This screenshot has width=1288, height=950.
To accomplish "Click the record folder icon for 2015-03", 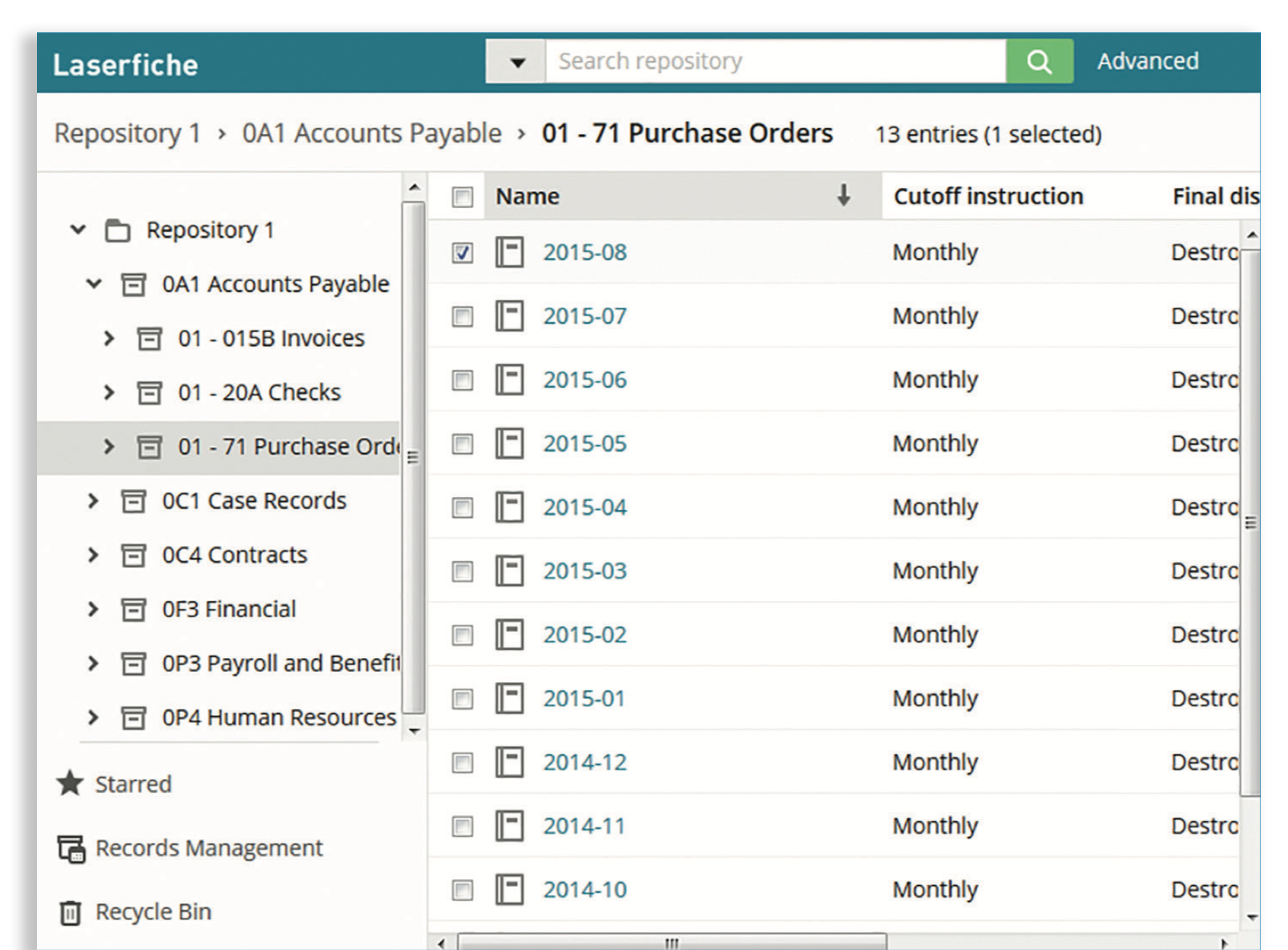I will coord(509,571).
